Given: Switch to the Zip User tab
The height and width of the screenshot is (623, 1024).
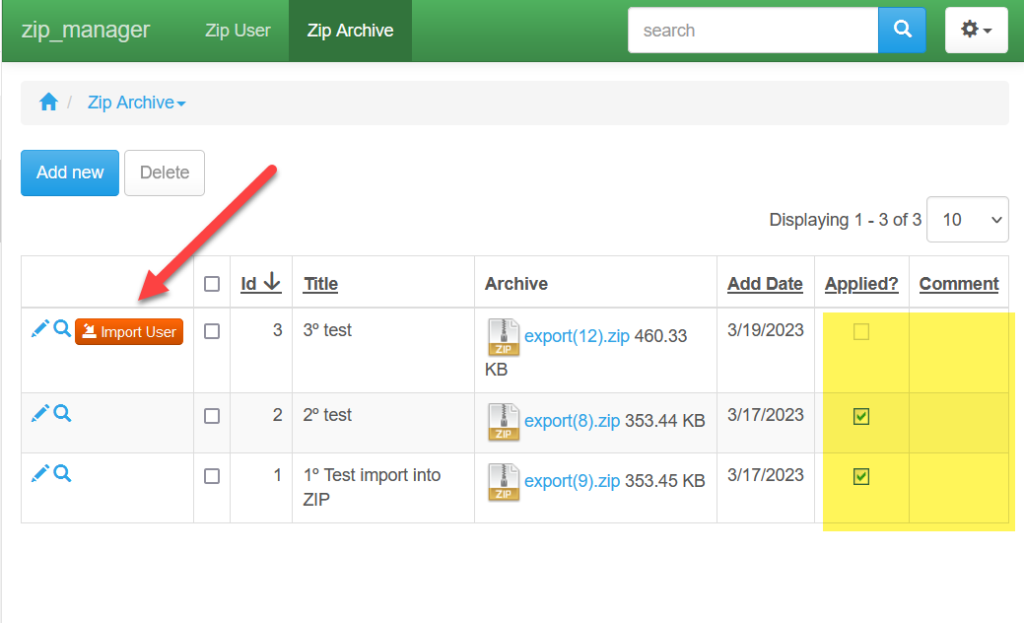Looking at the screenshot, I should coord(237,30).
